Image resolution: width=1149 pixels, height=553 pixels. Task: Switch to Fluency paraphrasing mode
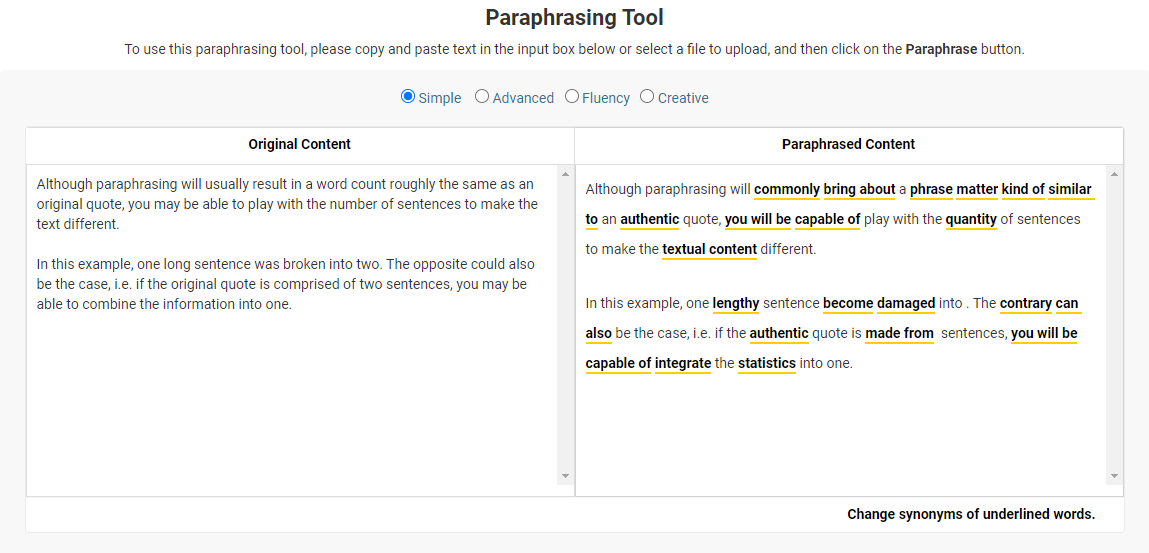click(x=572, y=97)
